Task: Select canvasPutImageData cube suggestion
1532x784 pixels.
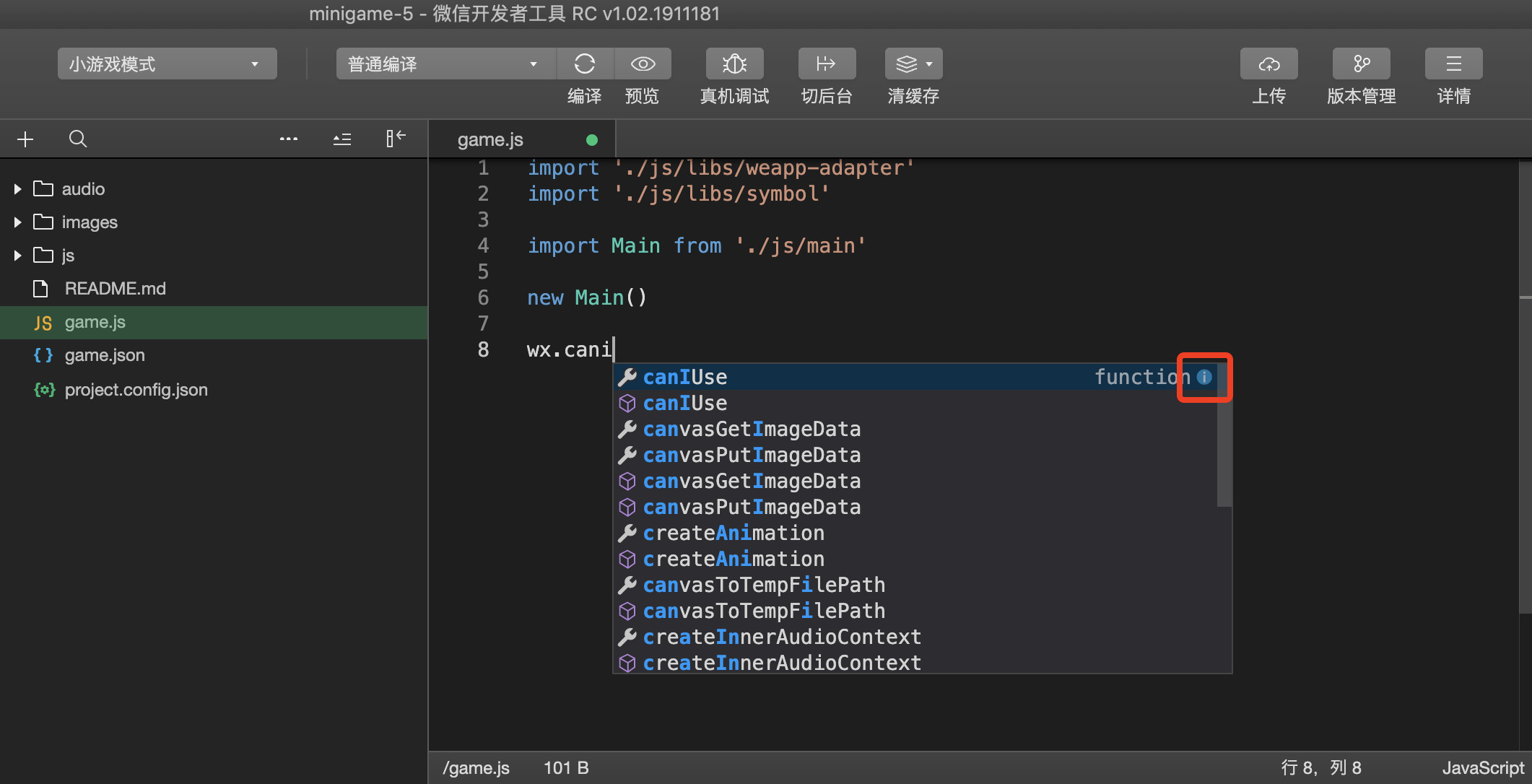Action: pos(915,507)
